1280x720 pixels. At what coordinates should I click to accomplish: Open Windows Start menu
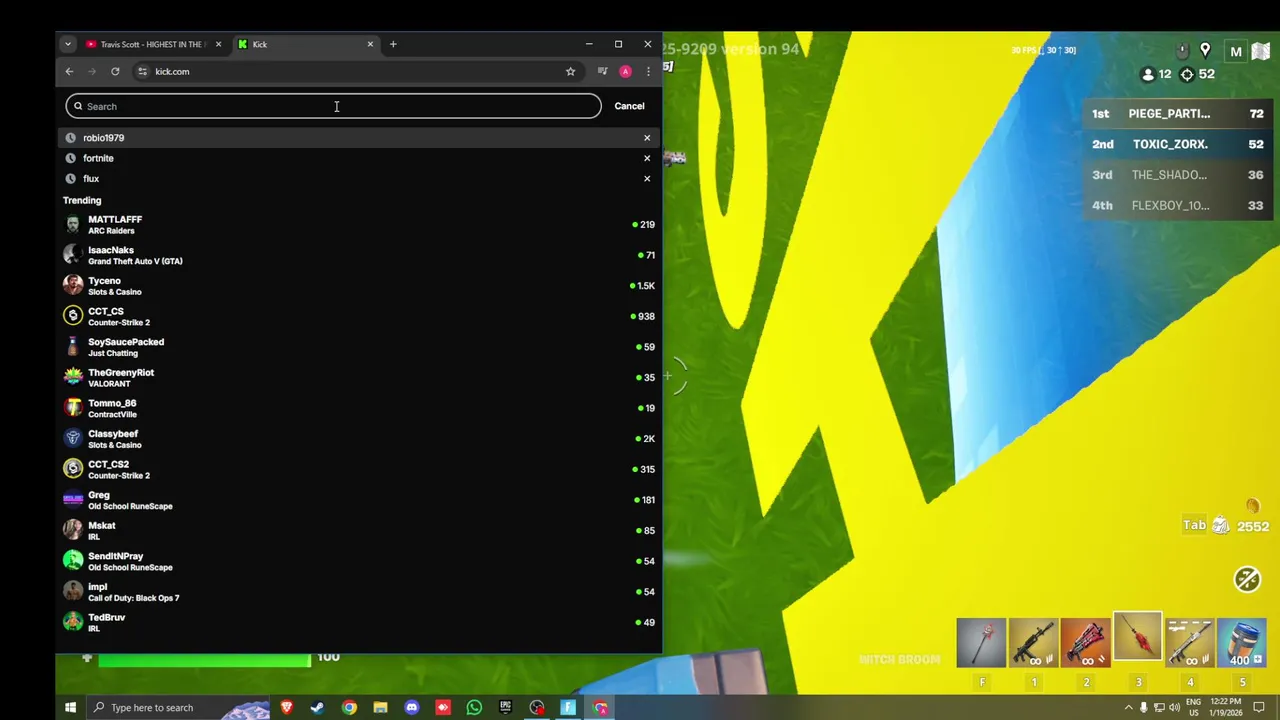[70, 708]
